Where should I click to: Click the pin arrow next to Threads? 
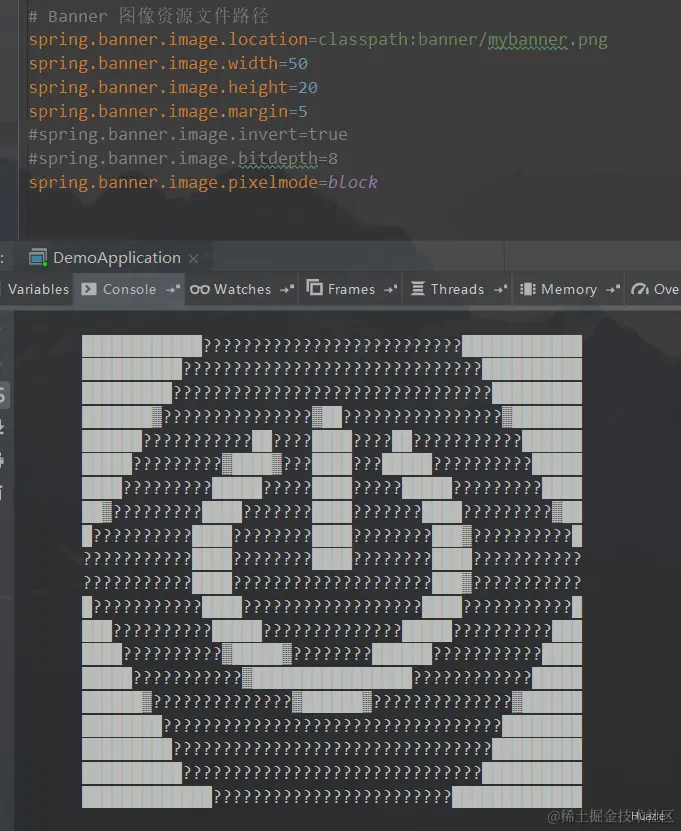[500, 289]
